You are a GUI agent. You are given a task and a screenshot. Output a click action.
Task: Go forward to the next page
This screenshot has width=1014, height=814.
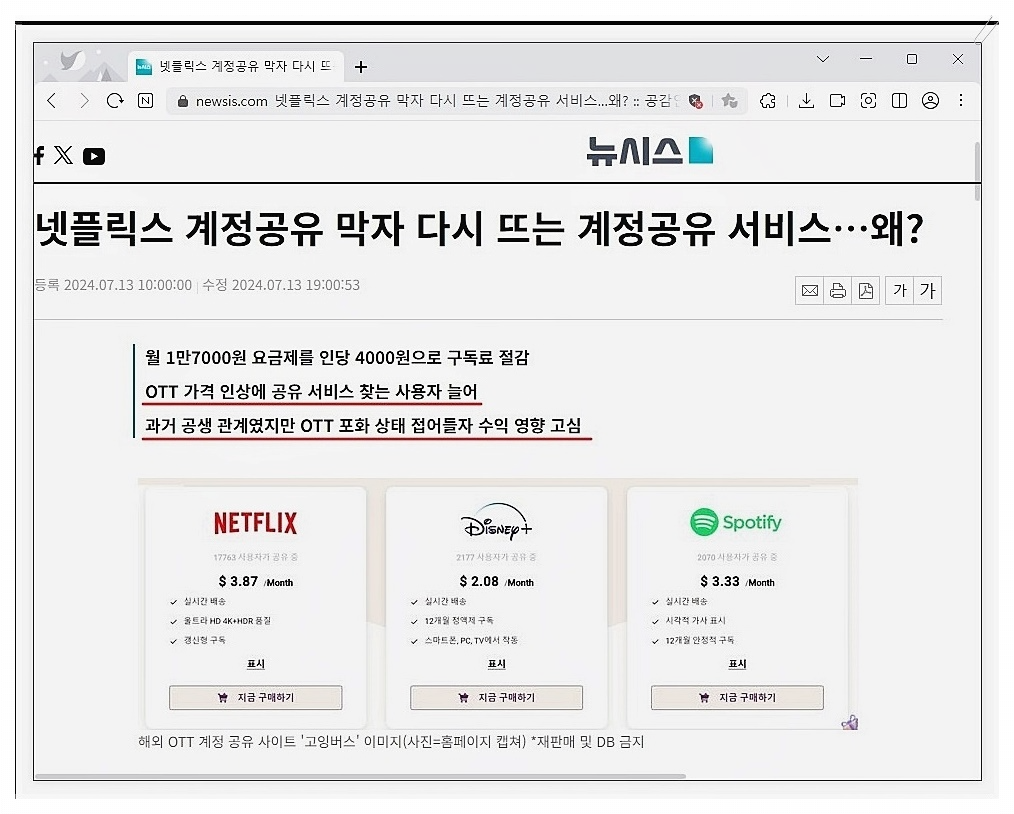coord(83,101)
